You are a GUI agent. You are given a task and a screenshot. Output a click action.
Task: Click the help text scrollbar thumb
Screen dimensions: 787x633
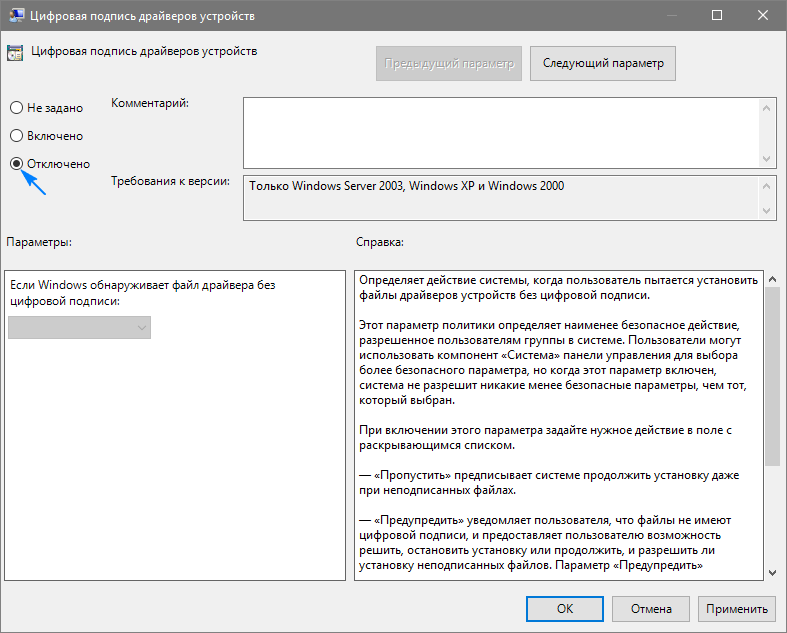(771, 375)
